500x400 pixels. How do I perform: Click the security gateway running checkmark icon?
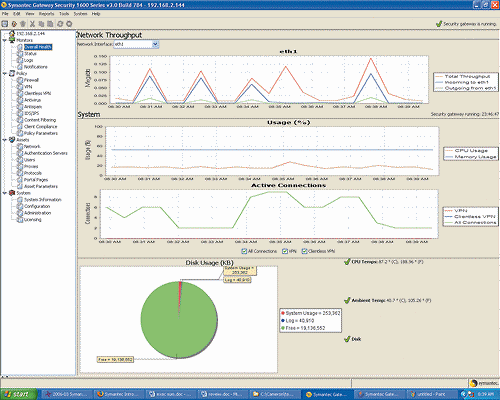439,24
